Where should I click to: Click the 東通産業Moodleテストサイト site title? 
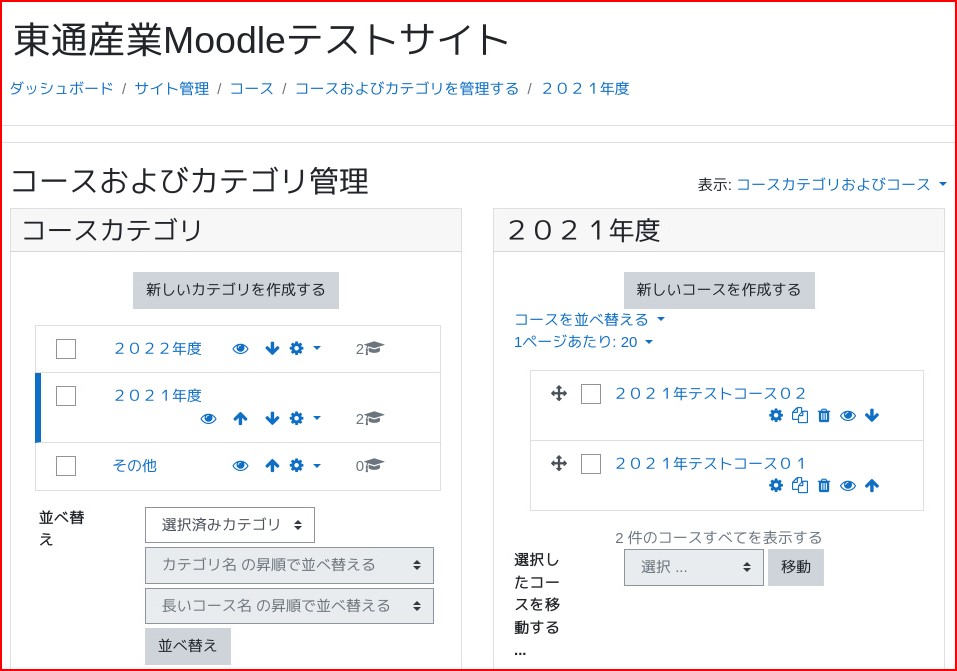[x=261, y=40]
